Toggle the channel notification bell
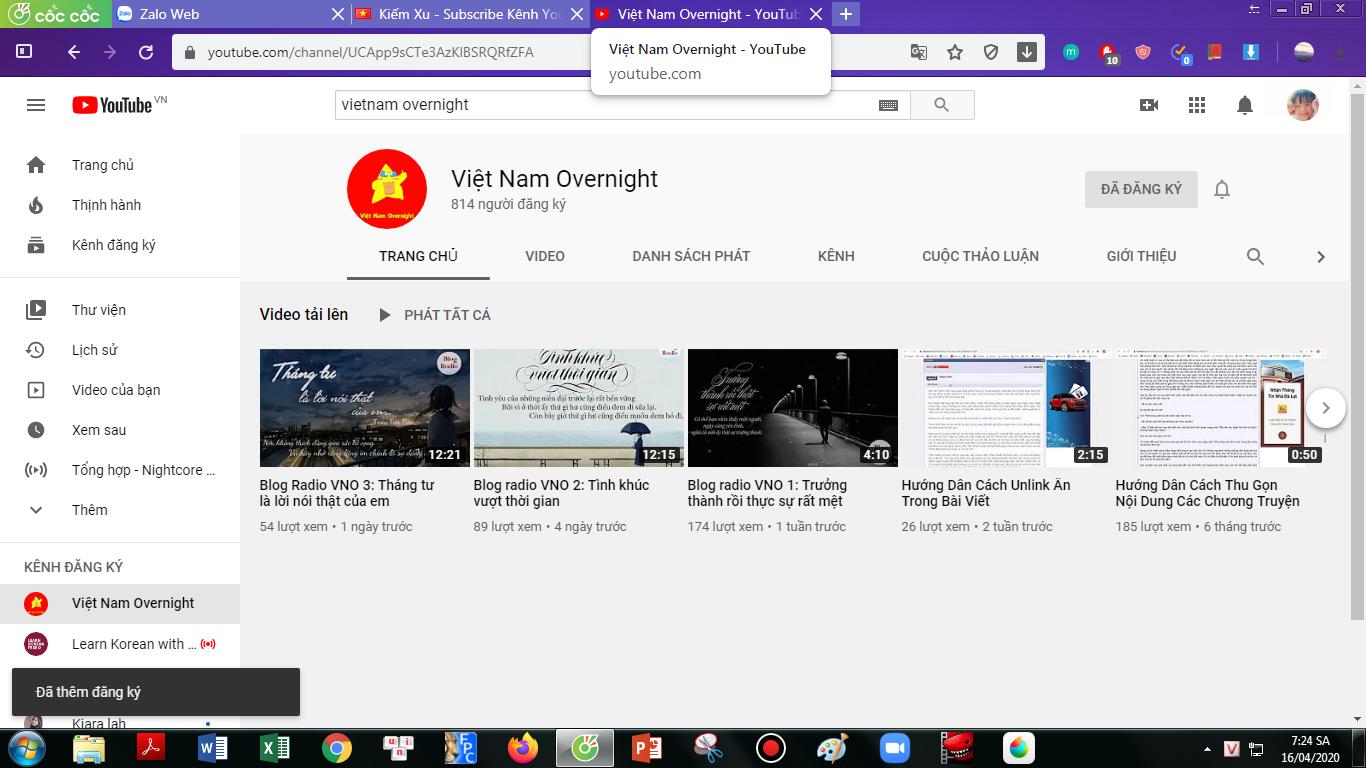The width and height of the screenshot is (1366, 768). coord(1222,189)
